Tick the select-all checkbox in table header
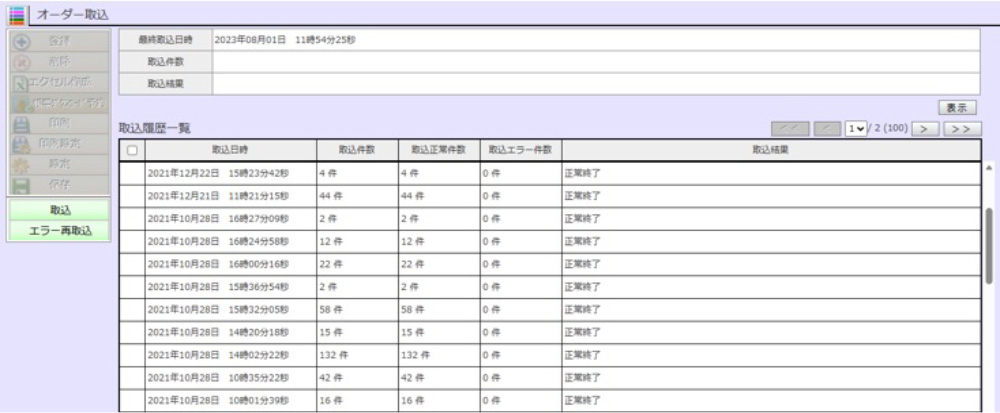The image size is (1000, 413). coord(132,150)
